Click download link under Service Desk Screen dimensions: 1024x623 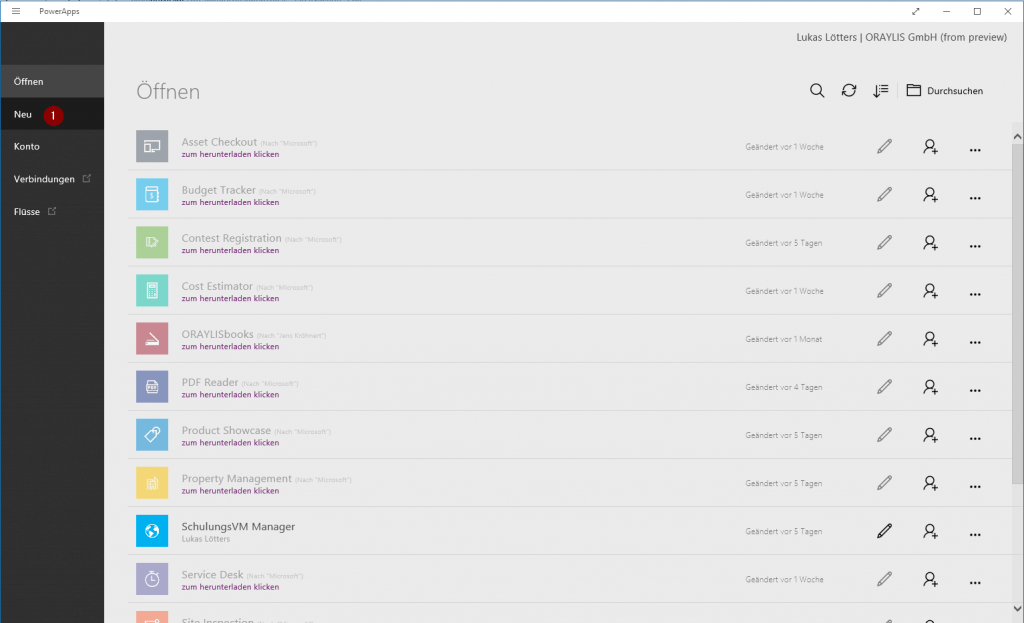tap(230, 587)
